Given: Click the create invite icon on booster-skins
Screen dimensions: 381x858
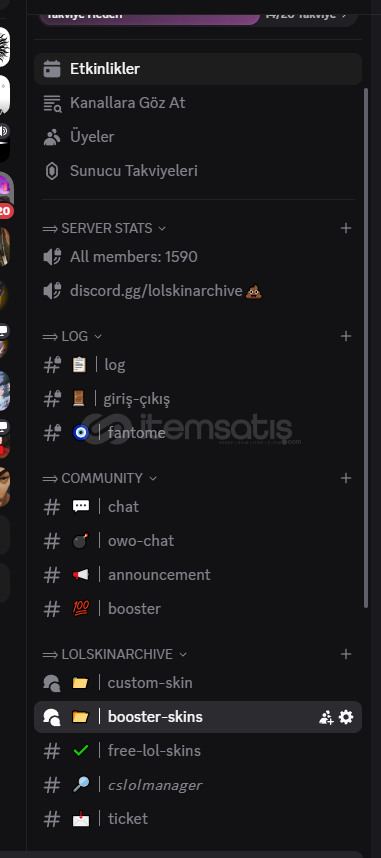Looking at the screenshot, I should point(326,717).
